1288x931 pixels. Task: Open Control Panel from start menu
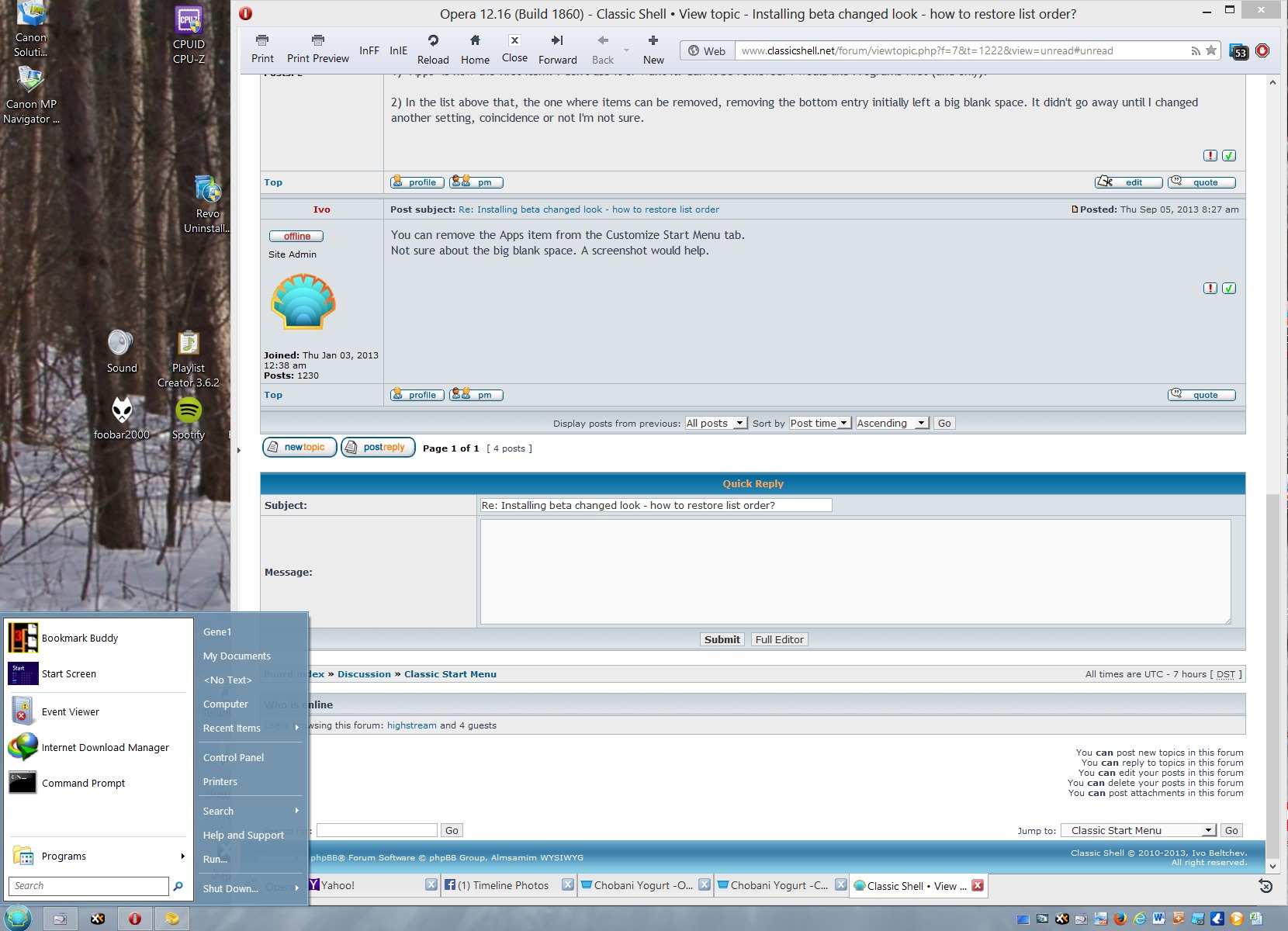(234, 757)
